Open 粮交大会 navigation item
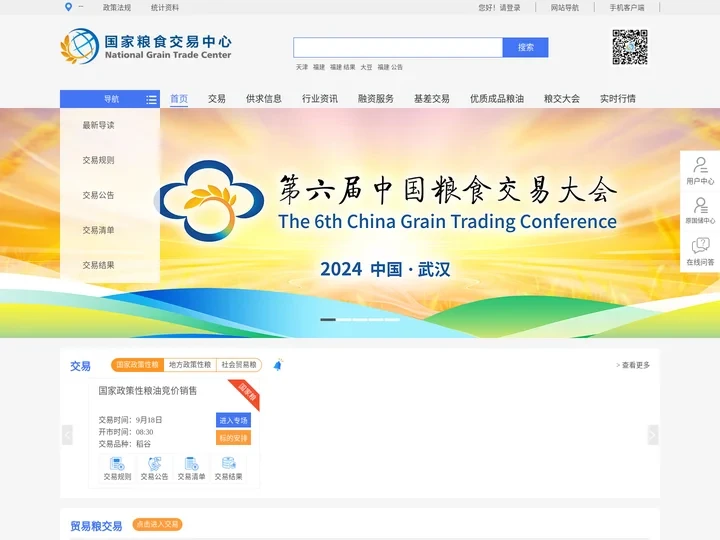Viewport: 720px width, 540px height. pyautogui.click(x=562, y=99)
